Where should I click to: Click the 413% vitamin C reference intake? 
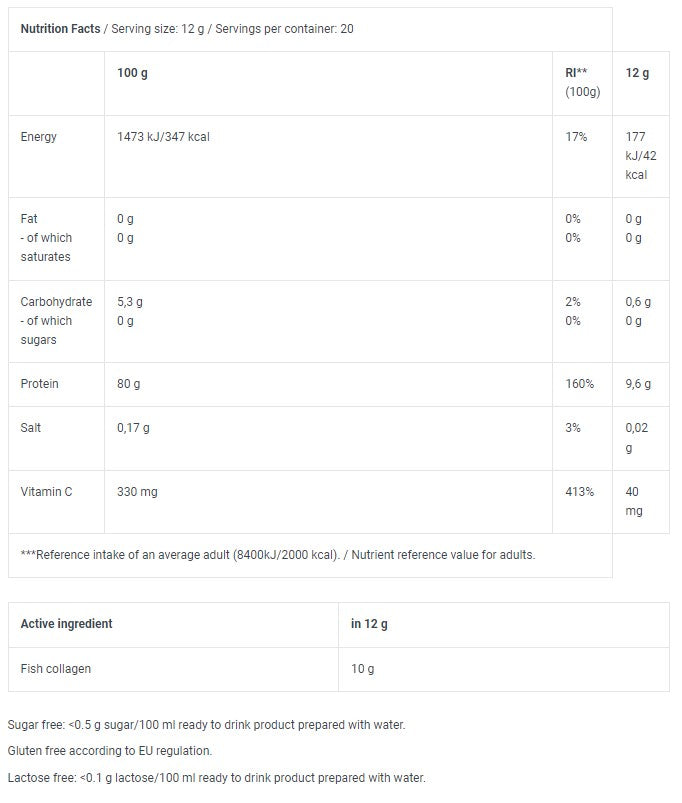pos(580,492)
